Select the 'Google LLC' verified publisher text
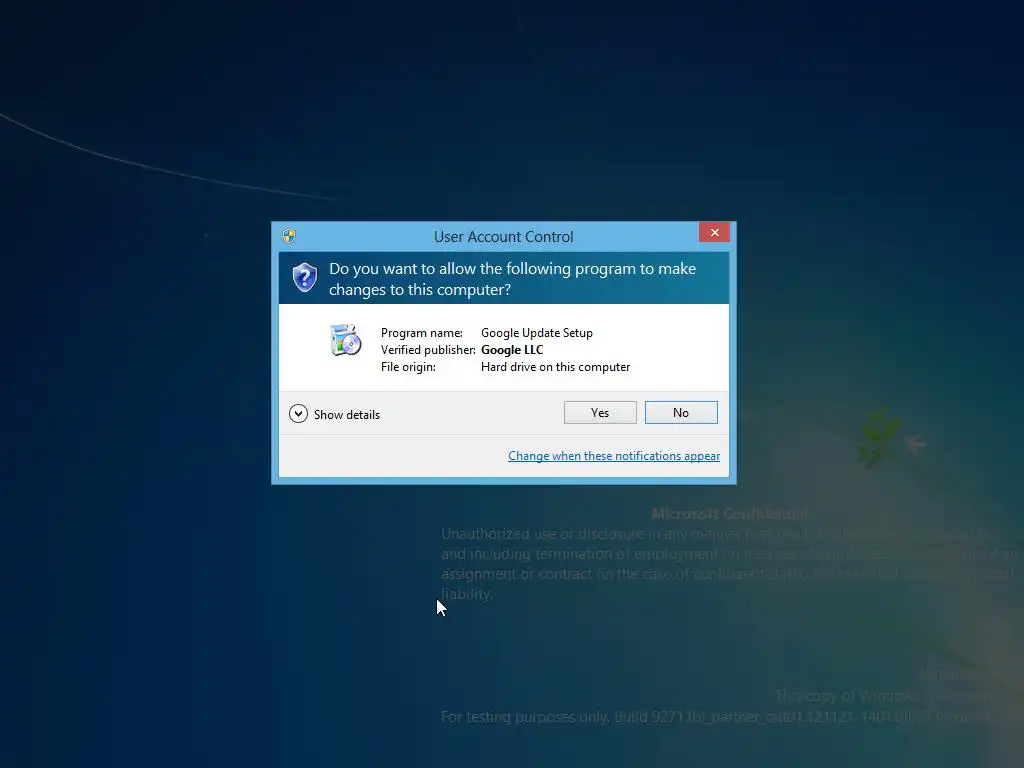 pyautogui.click(x=512, y=350)
